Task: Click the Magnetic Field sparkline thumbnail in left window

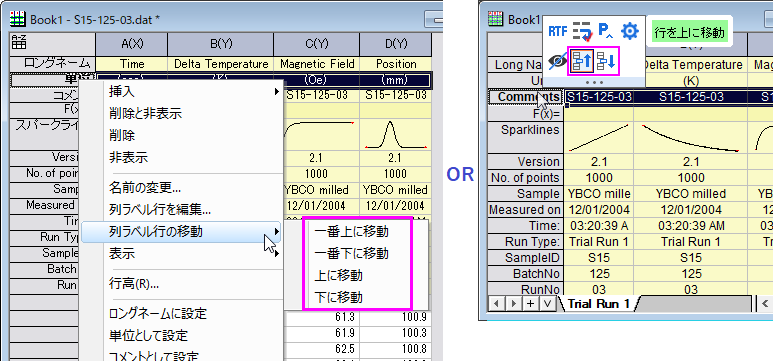Action: [x=321, y=135]
